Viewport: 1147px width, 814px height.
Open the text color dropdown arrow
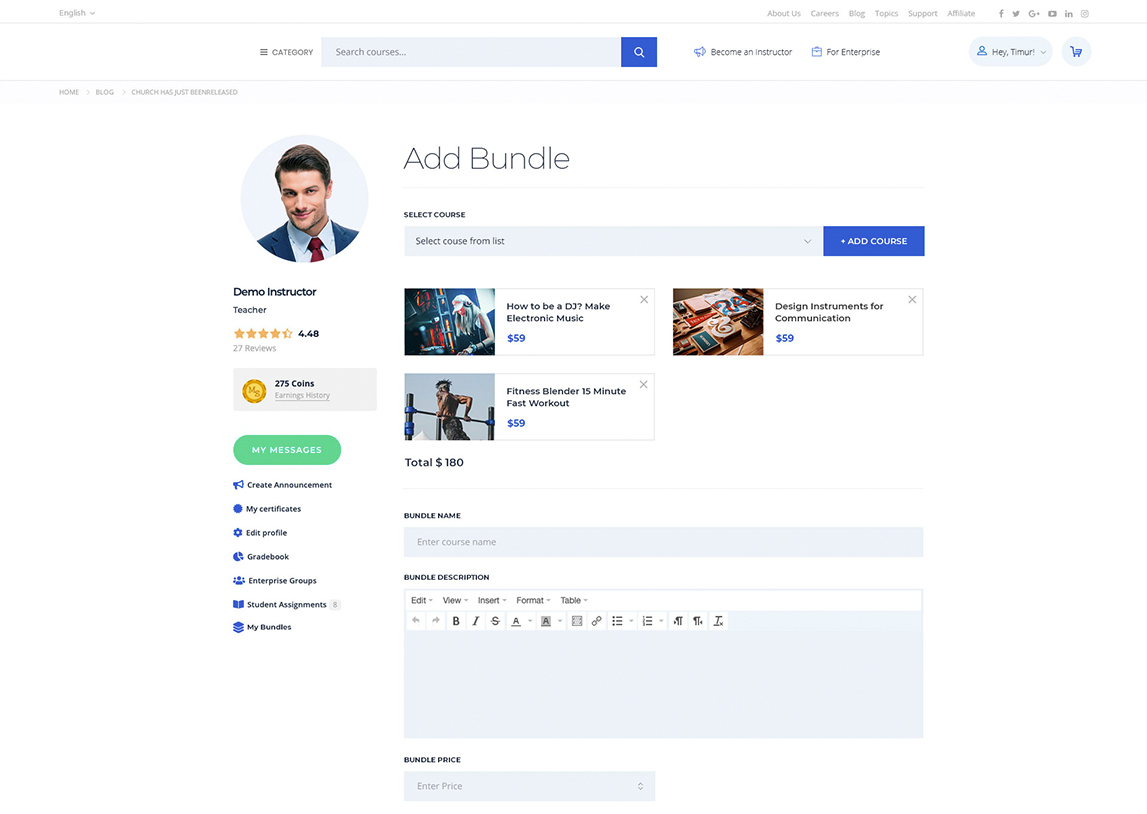pyautogui.click(x=530, y=621)
